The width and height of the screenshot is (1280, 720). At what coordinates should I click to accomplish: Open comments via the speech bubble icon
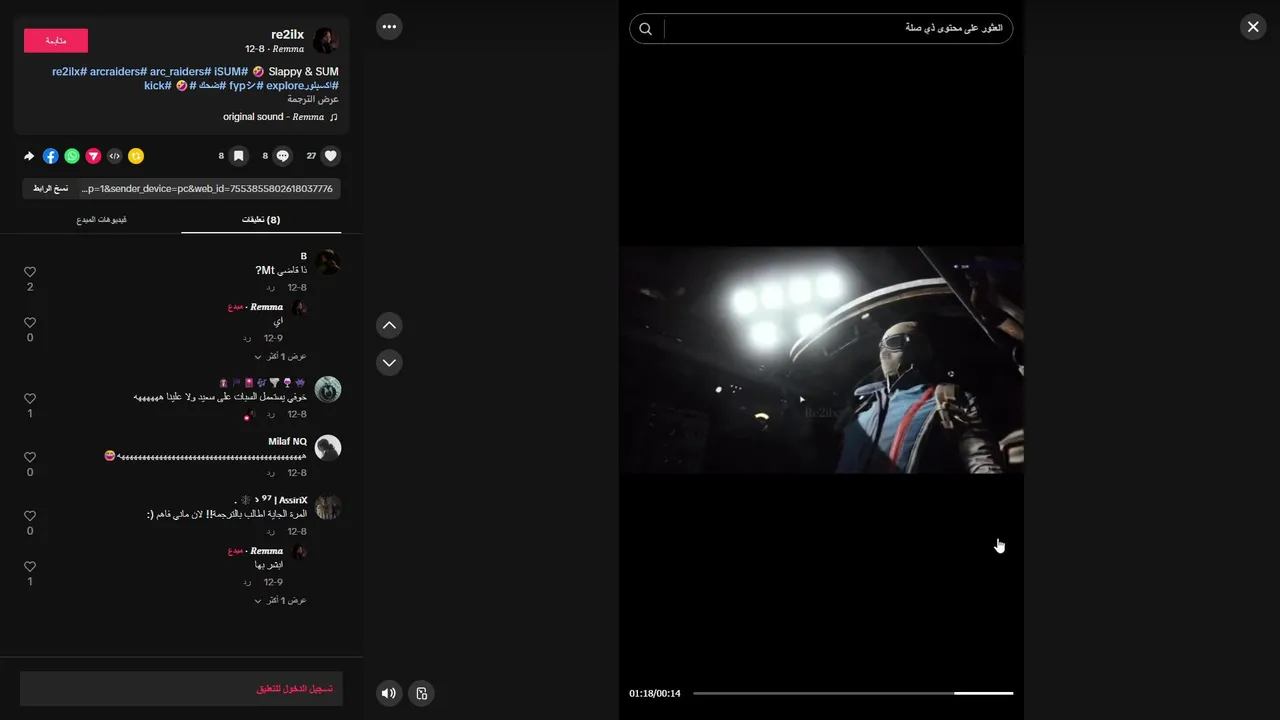coord(283,156)
